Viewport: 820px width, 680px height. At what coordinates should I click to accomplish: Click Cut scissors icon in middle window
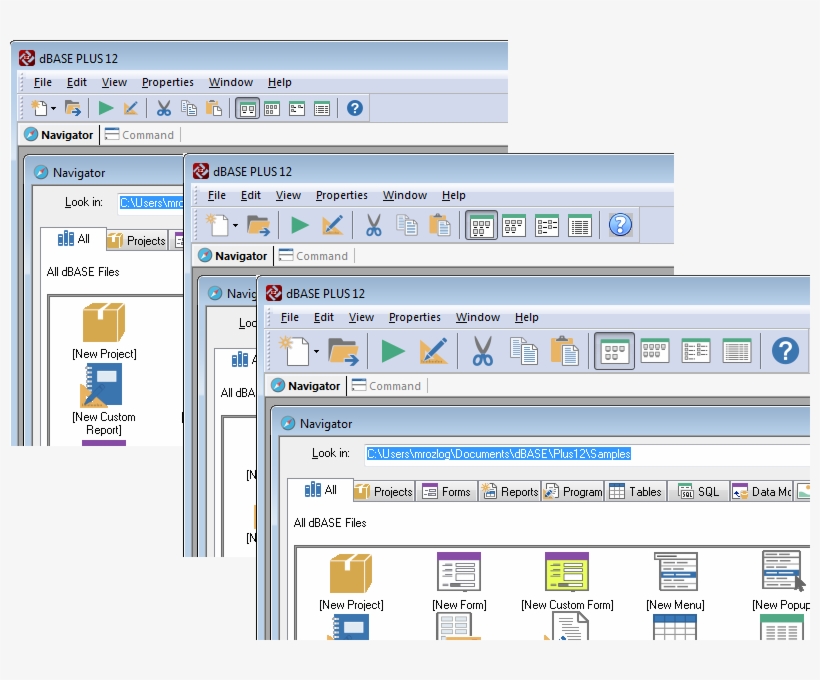(x=373, y=225)
